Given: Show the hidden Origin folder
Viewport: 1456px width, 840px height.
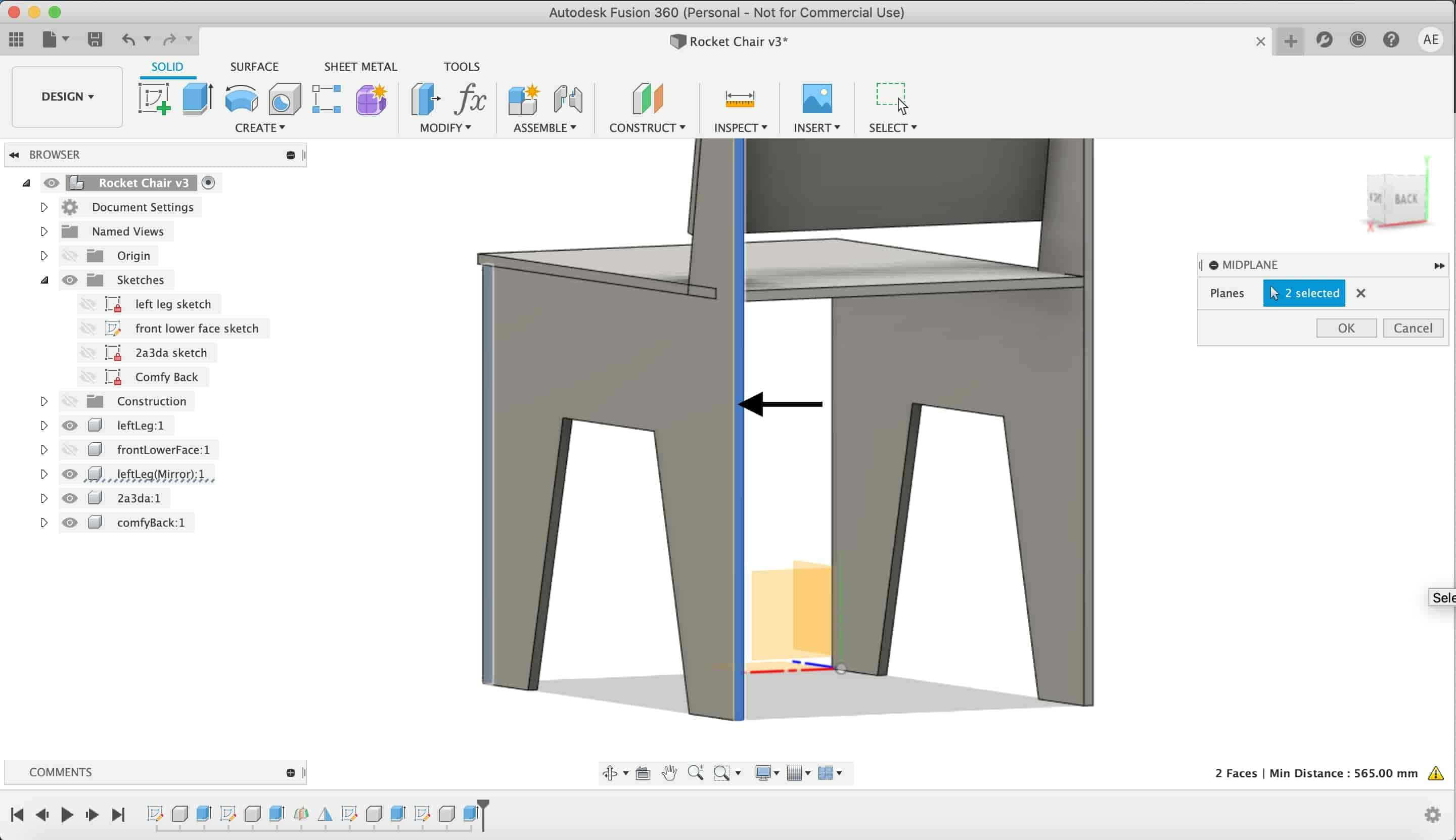Looking at the screenshot, I should point(70,256).
